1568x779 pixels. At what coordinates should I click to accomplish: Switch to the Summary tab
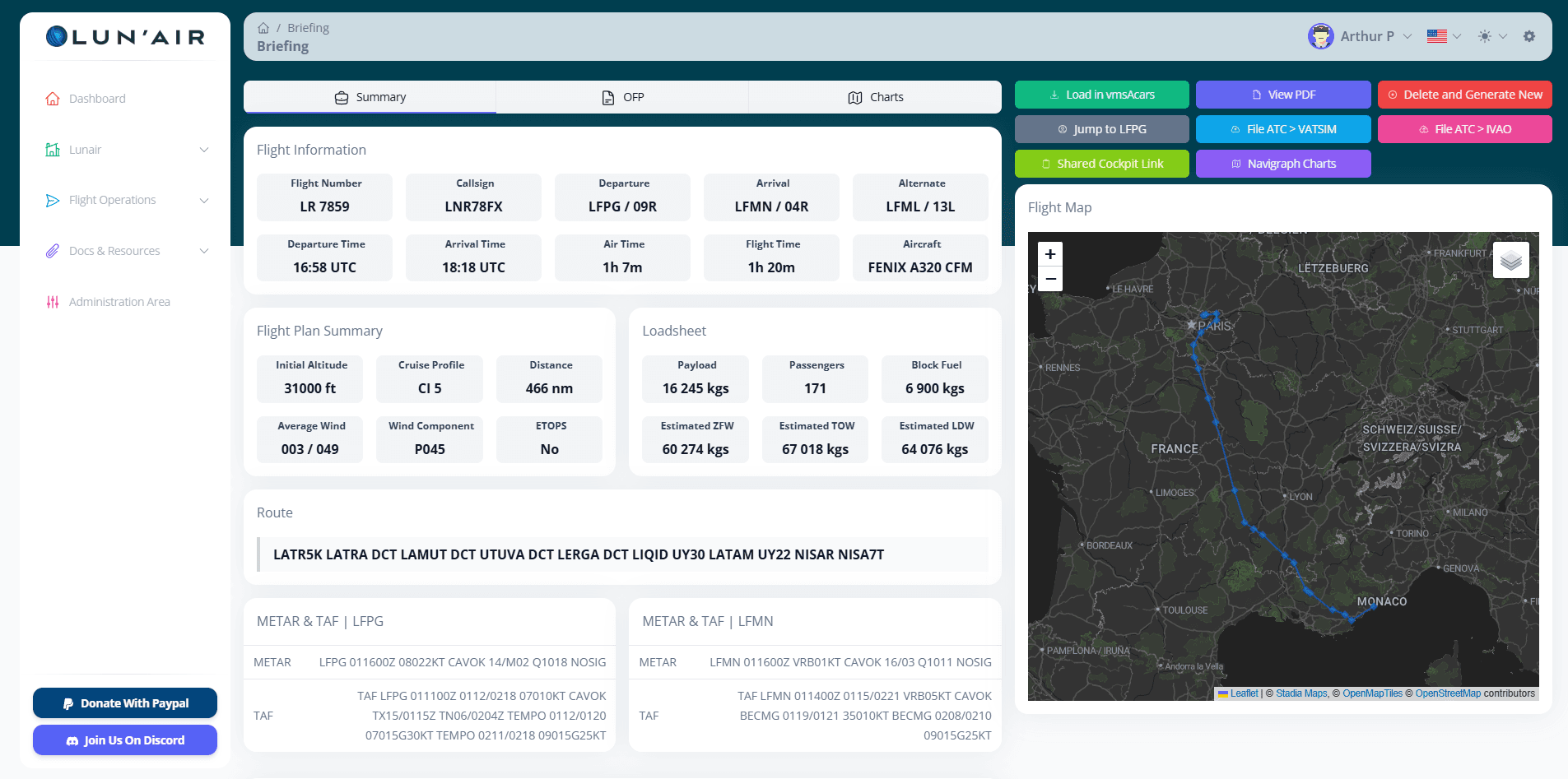tap(370, 97)
